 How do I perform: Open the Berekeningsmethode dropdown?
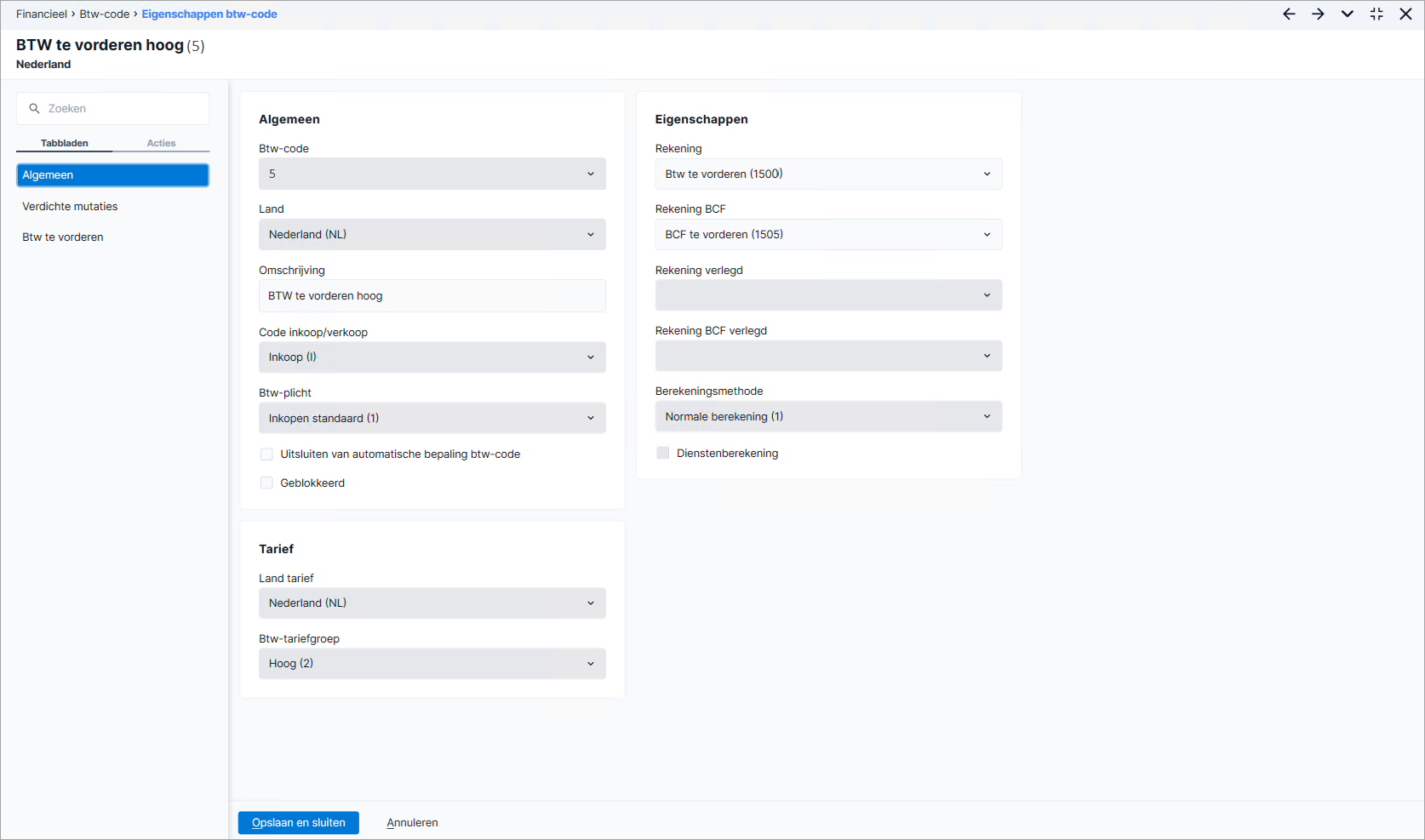pyautogui.click(x=828, y=417)
